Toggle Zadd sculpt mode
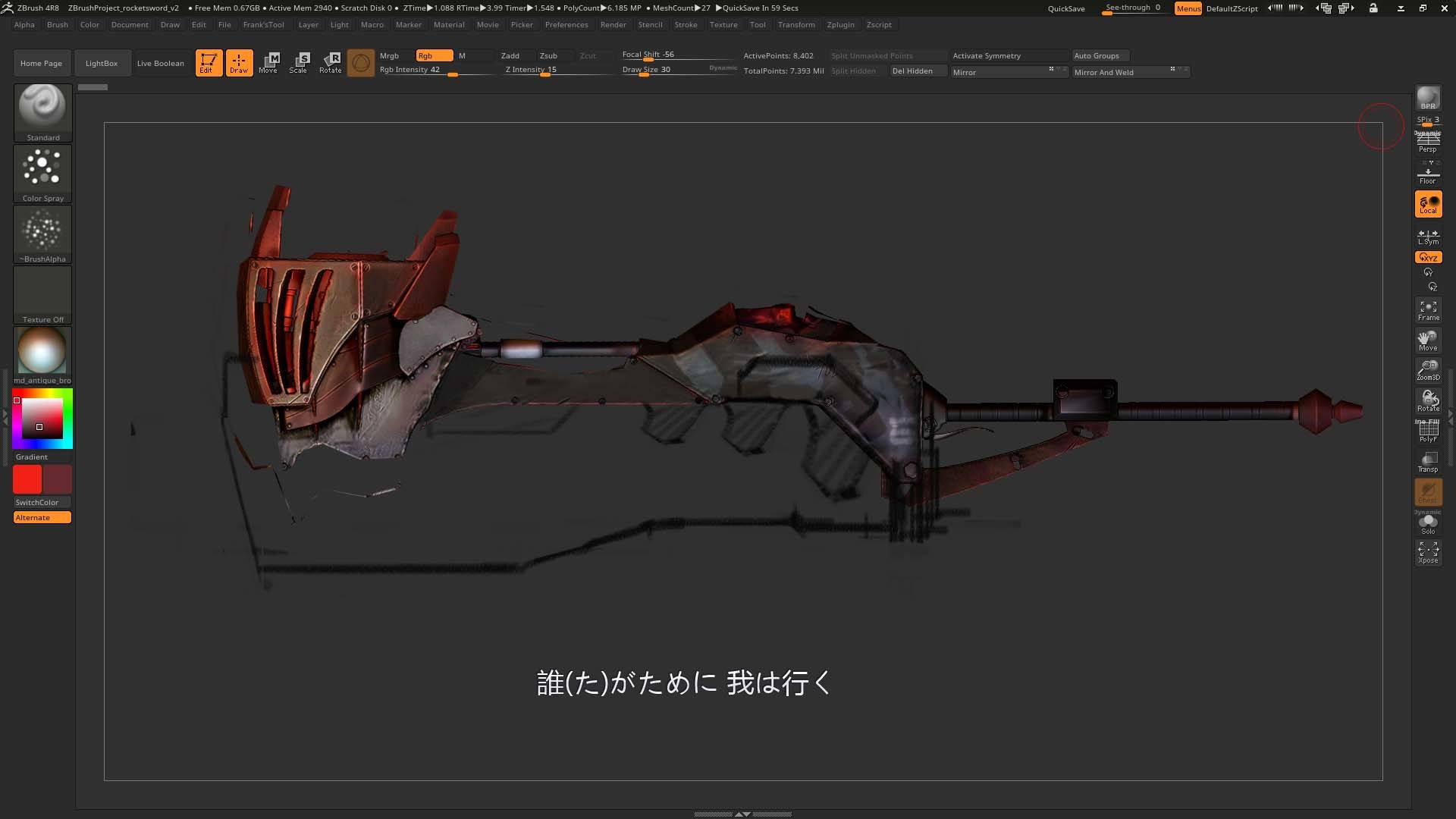The height and width of the screenshot is (819, 1456). (x=516, y=55)
